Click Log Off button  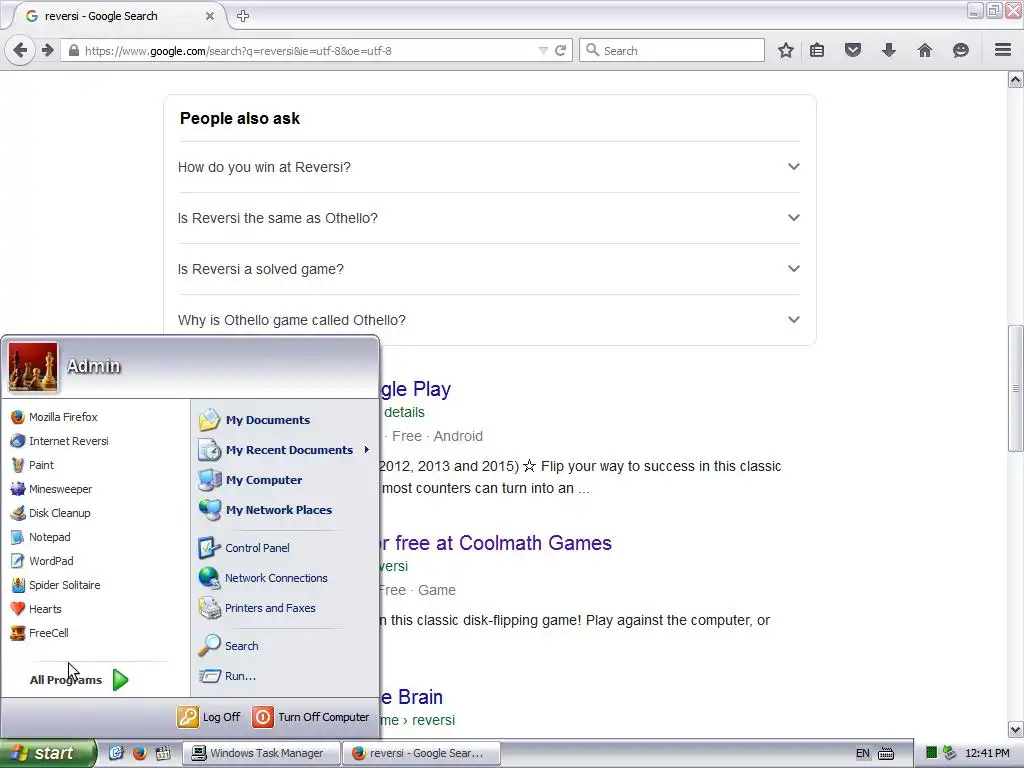[x=209, y=717]
